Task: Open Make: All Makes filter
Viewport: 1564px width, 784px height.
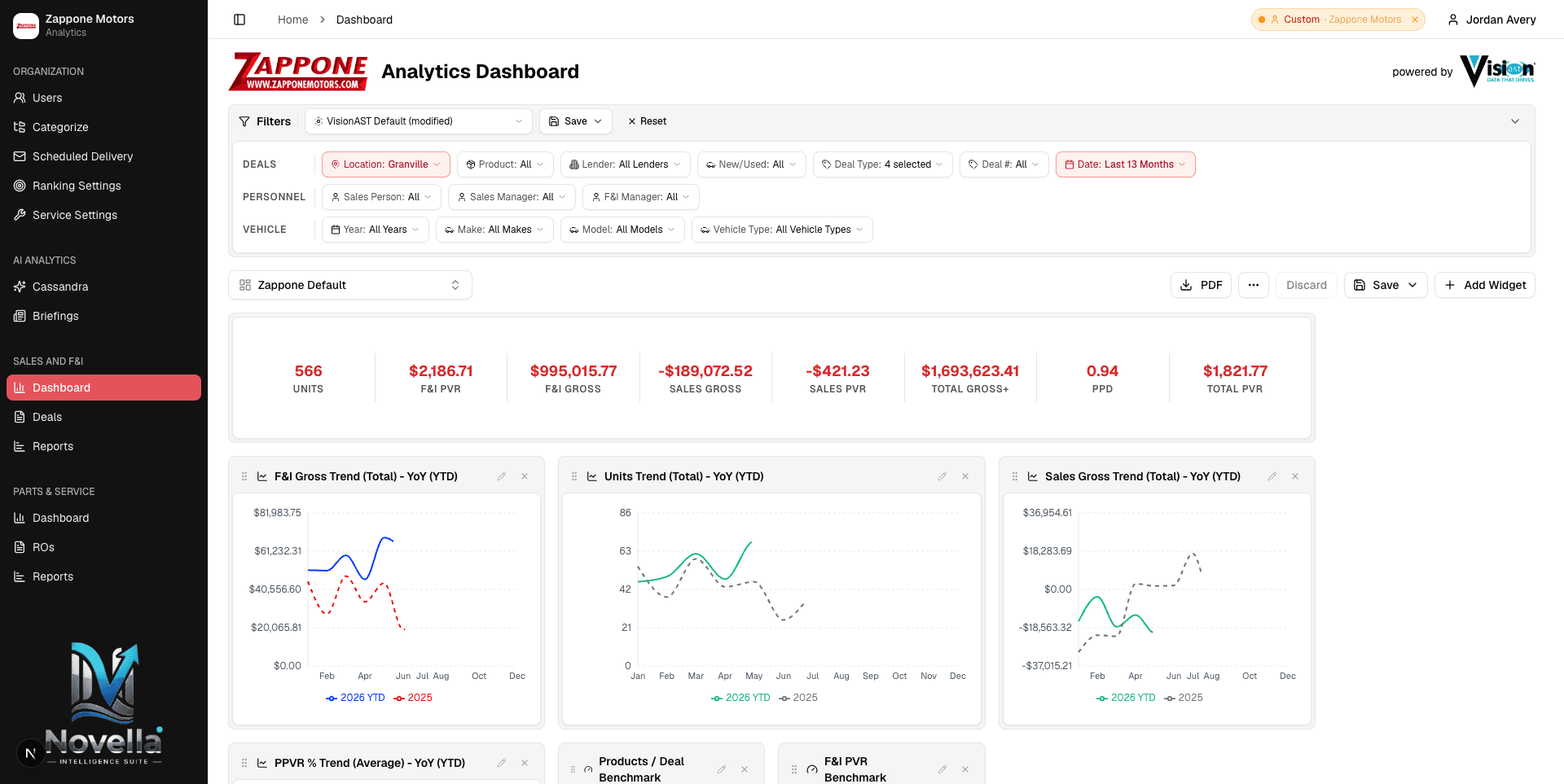Action: pyautogui.click(x=494, y=230)
